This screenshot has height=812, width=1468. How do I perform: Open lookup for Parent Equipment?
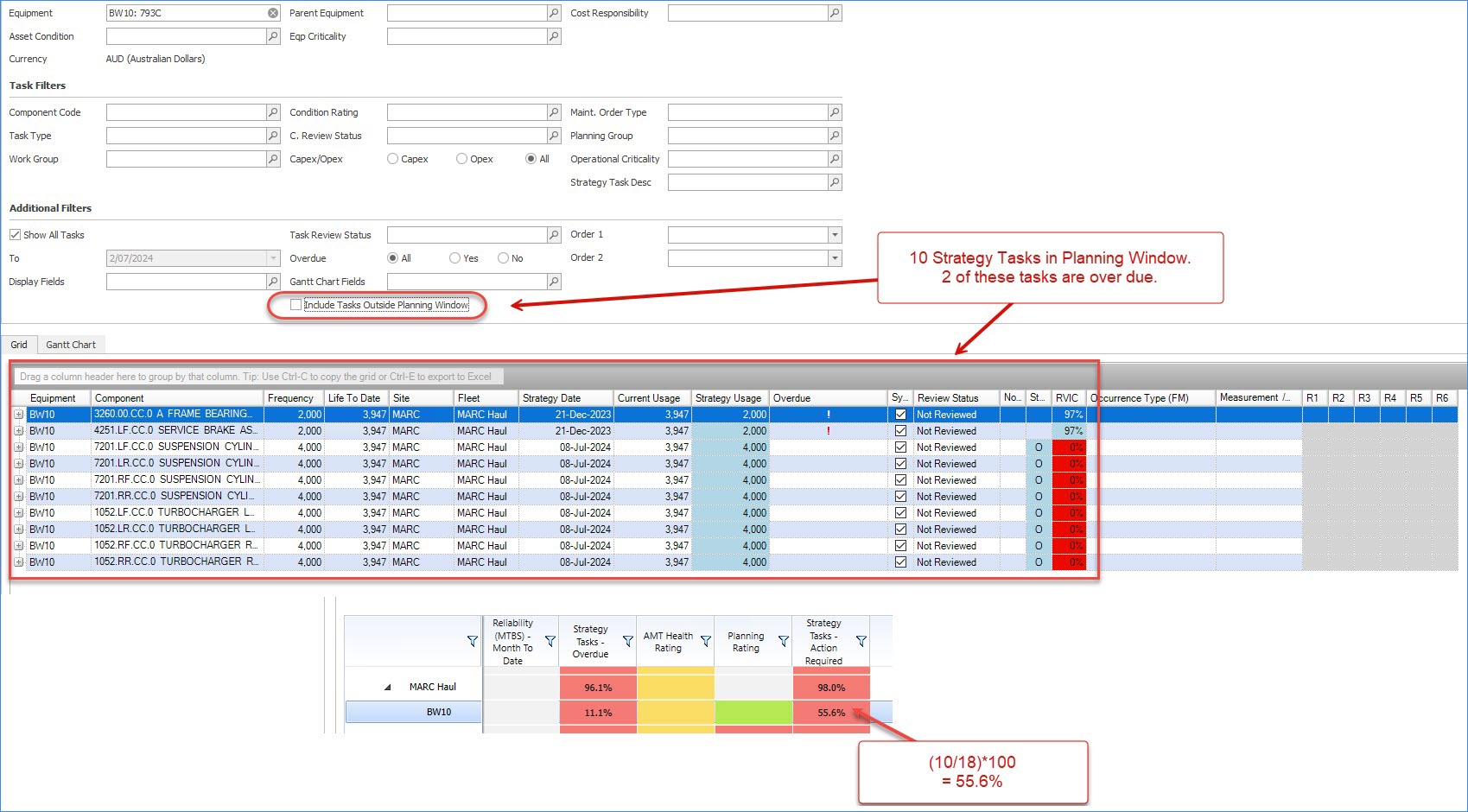coord(554,13)
